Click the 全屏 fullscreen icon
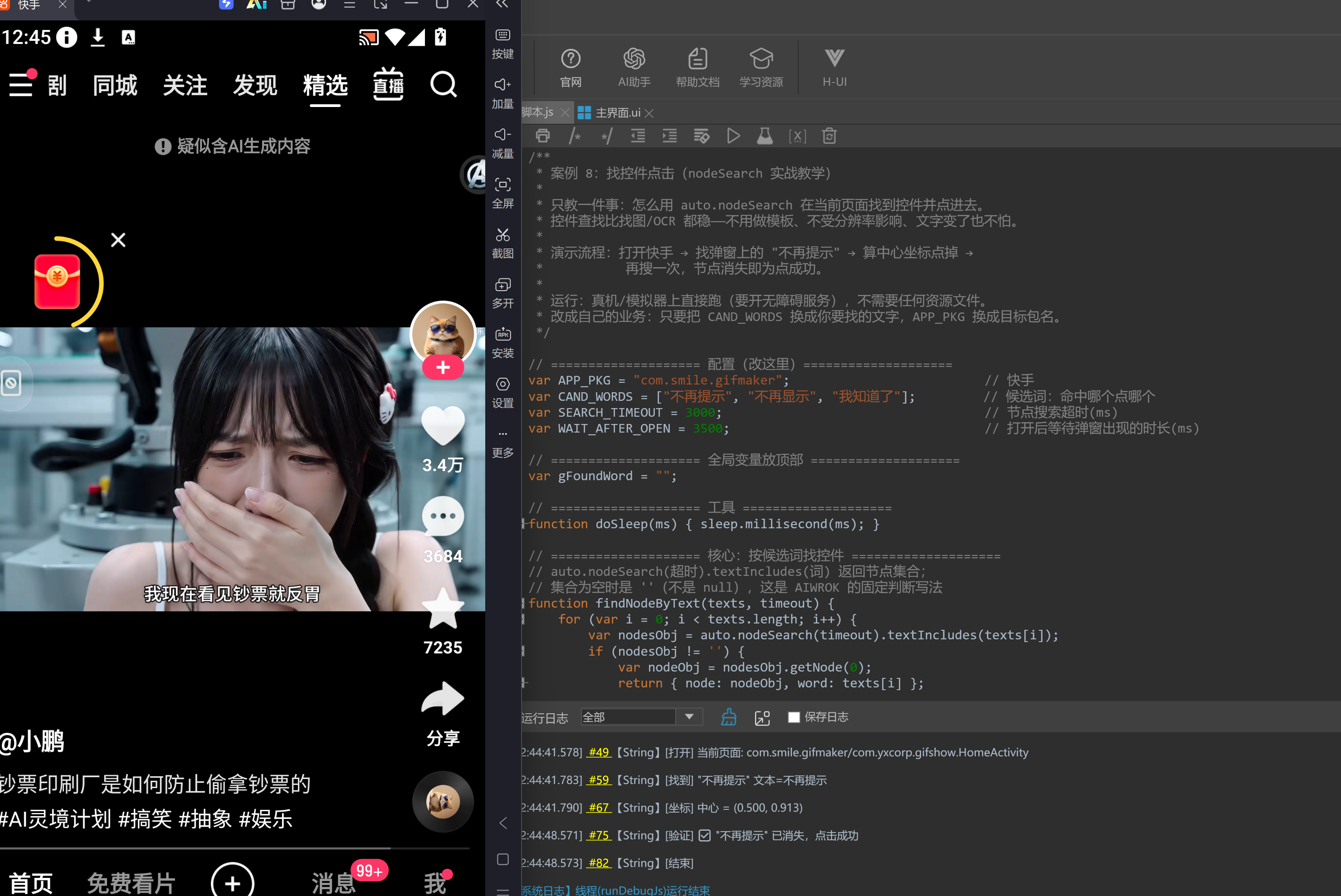 [x=502, y=193]
